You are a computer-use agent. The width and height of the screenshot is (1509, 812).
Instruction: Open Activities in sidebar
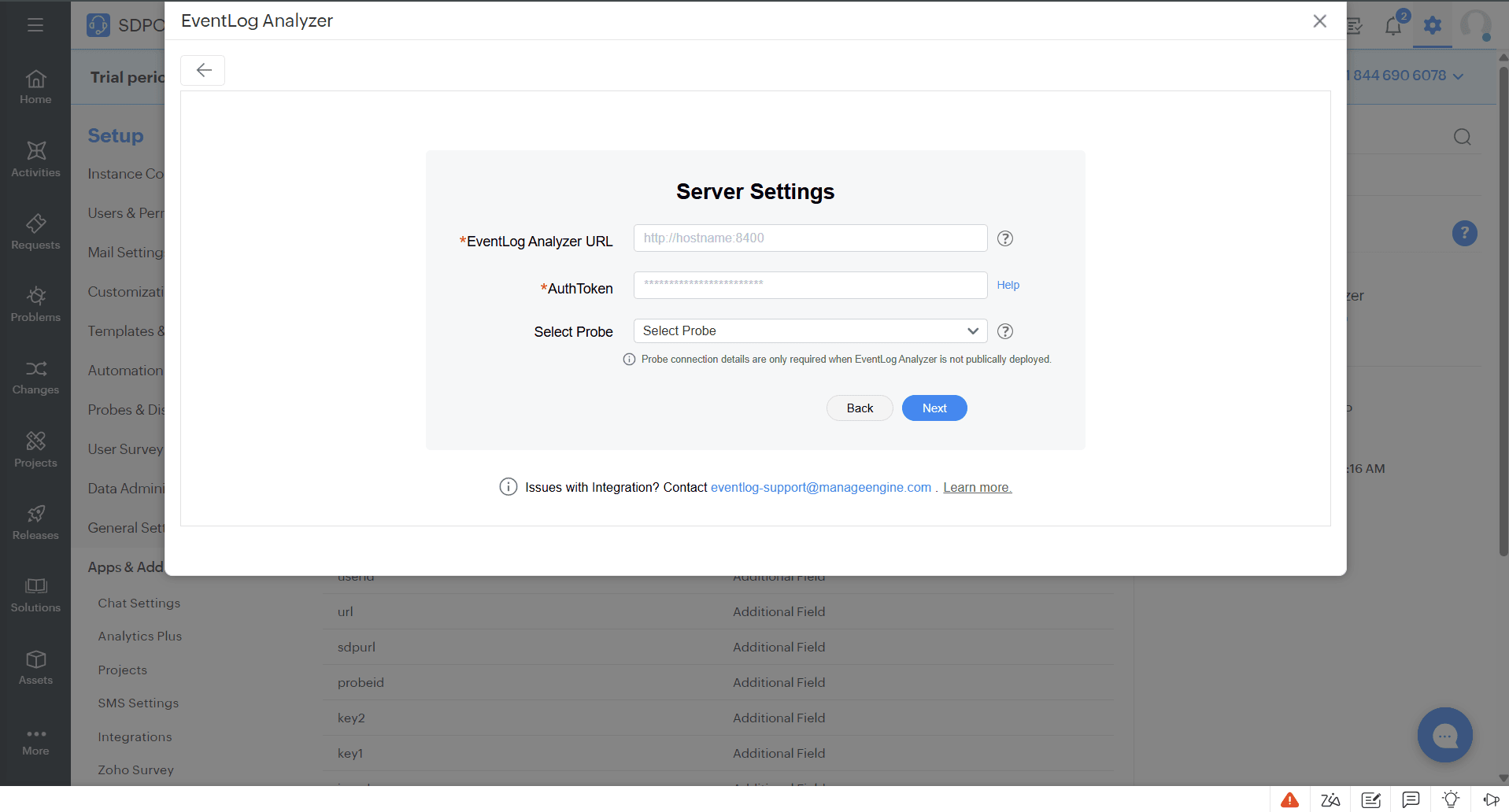(35, 159)
